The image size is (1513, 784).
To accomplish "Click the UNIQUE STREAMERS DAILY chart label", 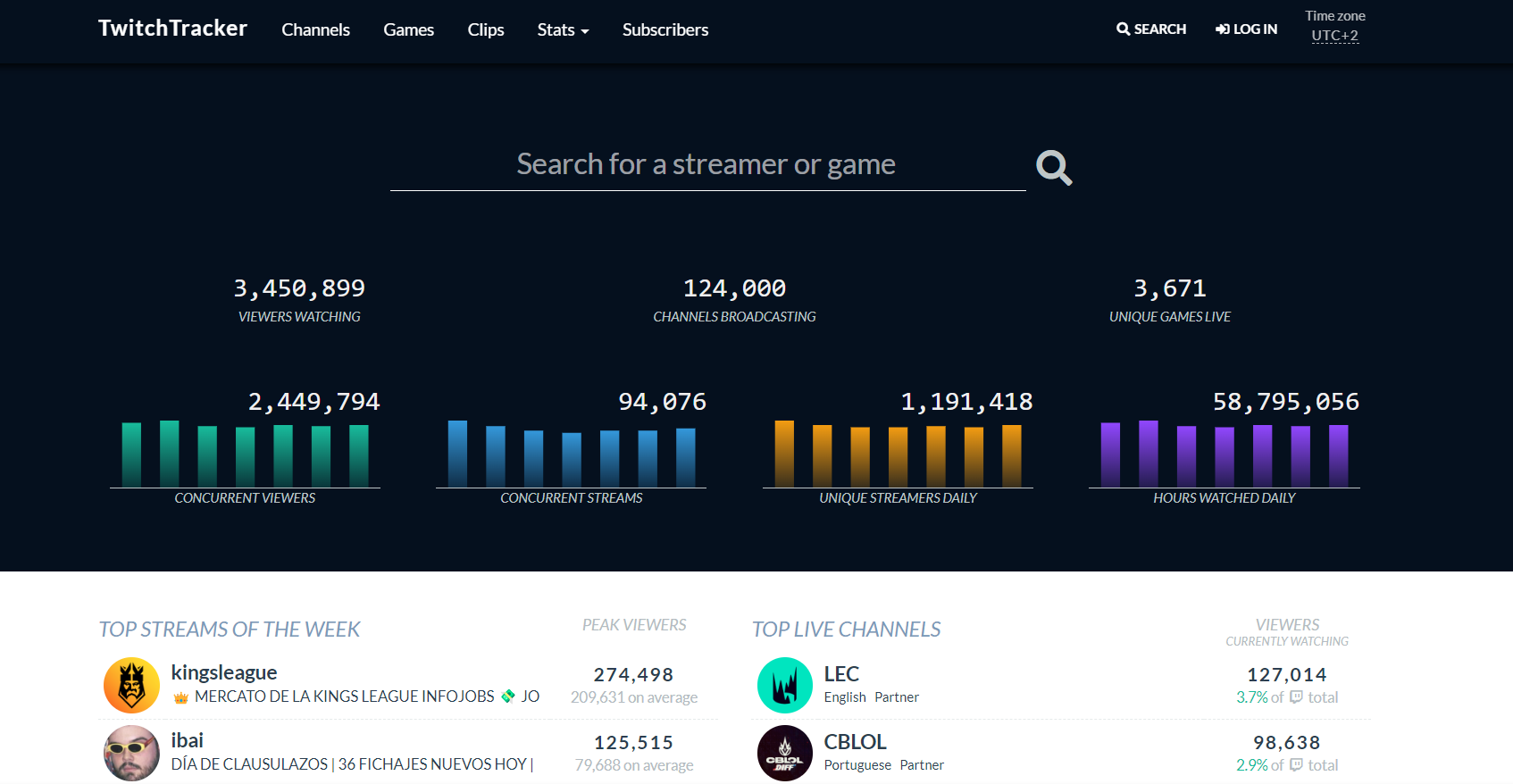I will tap(898, 498).
